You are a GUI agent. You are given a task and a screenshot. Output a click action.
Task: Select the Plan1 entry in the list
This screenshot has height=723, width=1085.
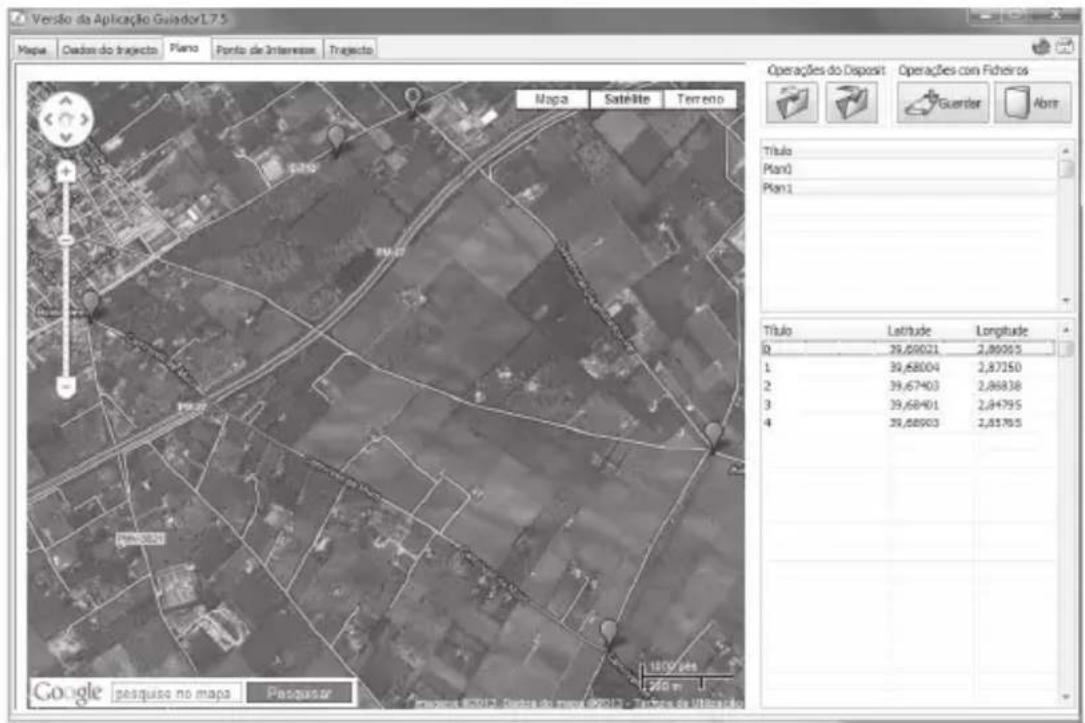click(x=909, y=188)
